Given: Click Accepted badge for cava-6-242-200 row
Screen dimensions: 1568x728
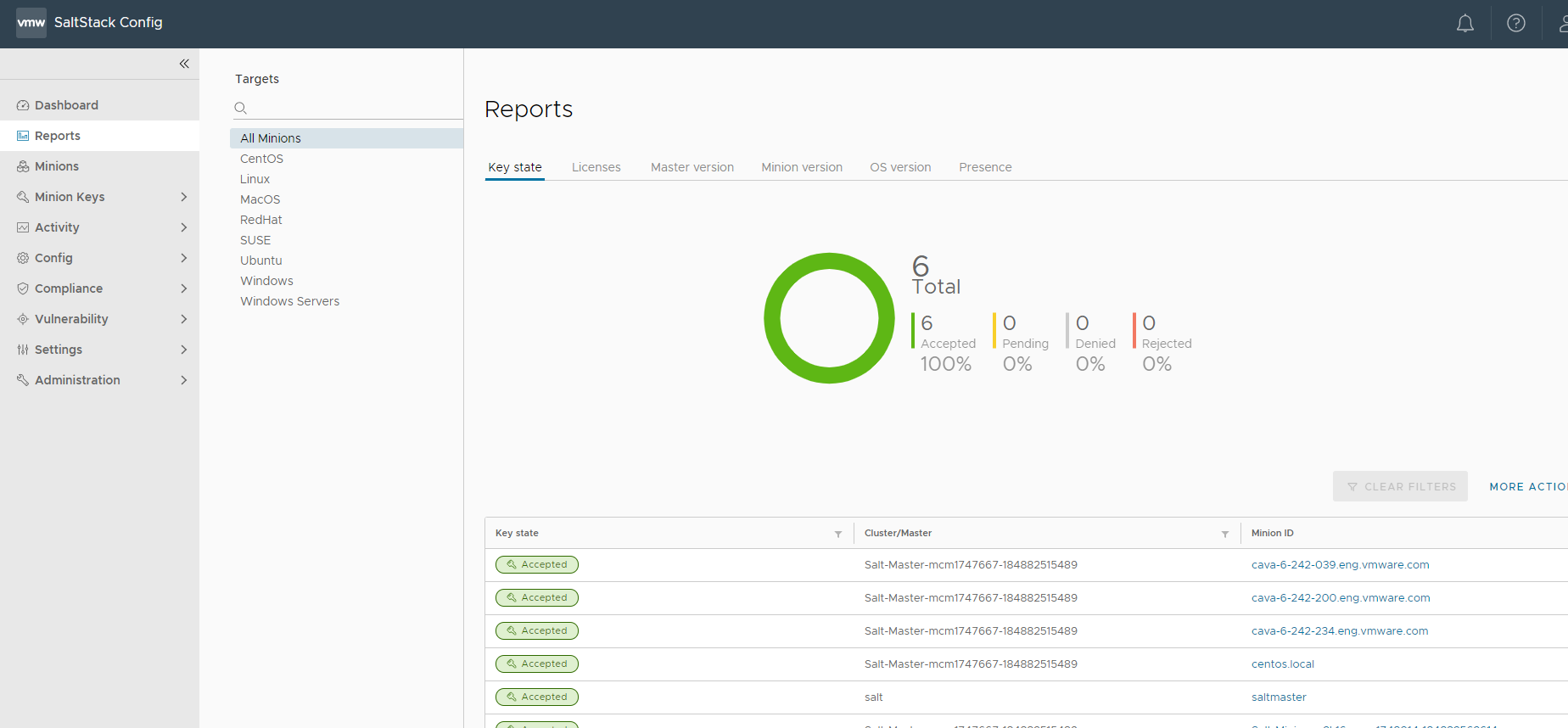Looking at the screenshot, I should 537,598.
